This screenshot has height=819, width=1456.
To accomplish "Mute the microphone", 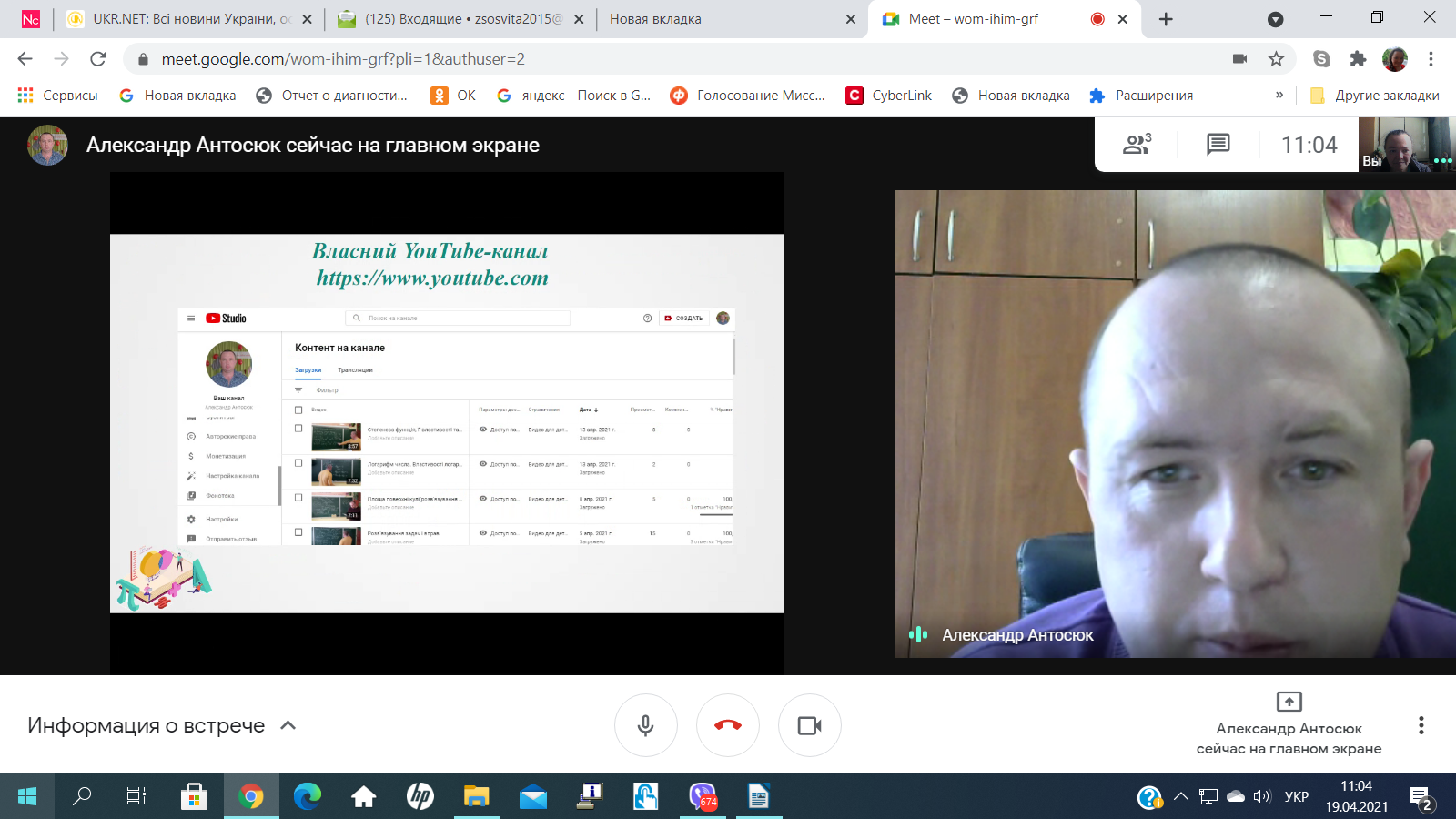I will [646, 725].
